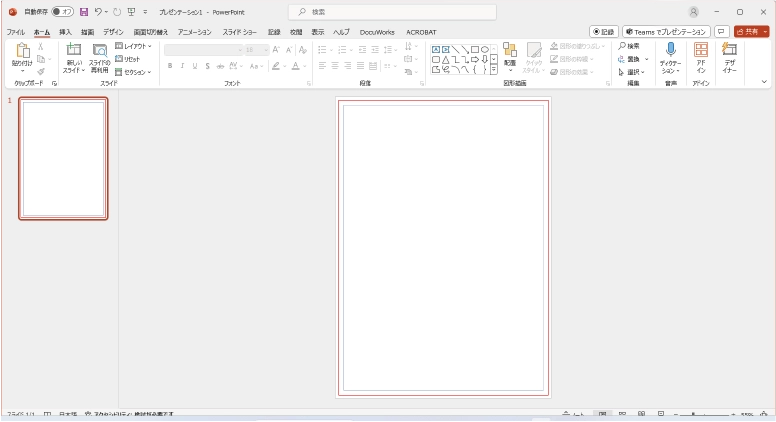Click Teams でプレゼンテーション button
The width and height of the screenshot is (776, 422).
point(666,32)
